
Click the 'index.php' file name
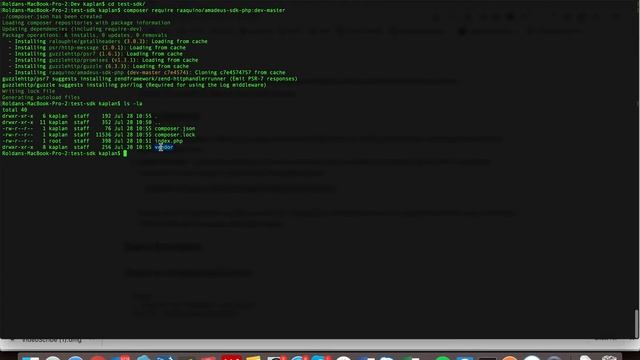click(x=169, y=141)
